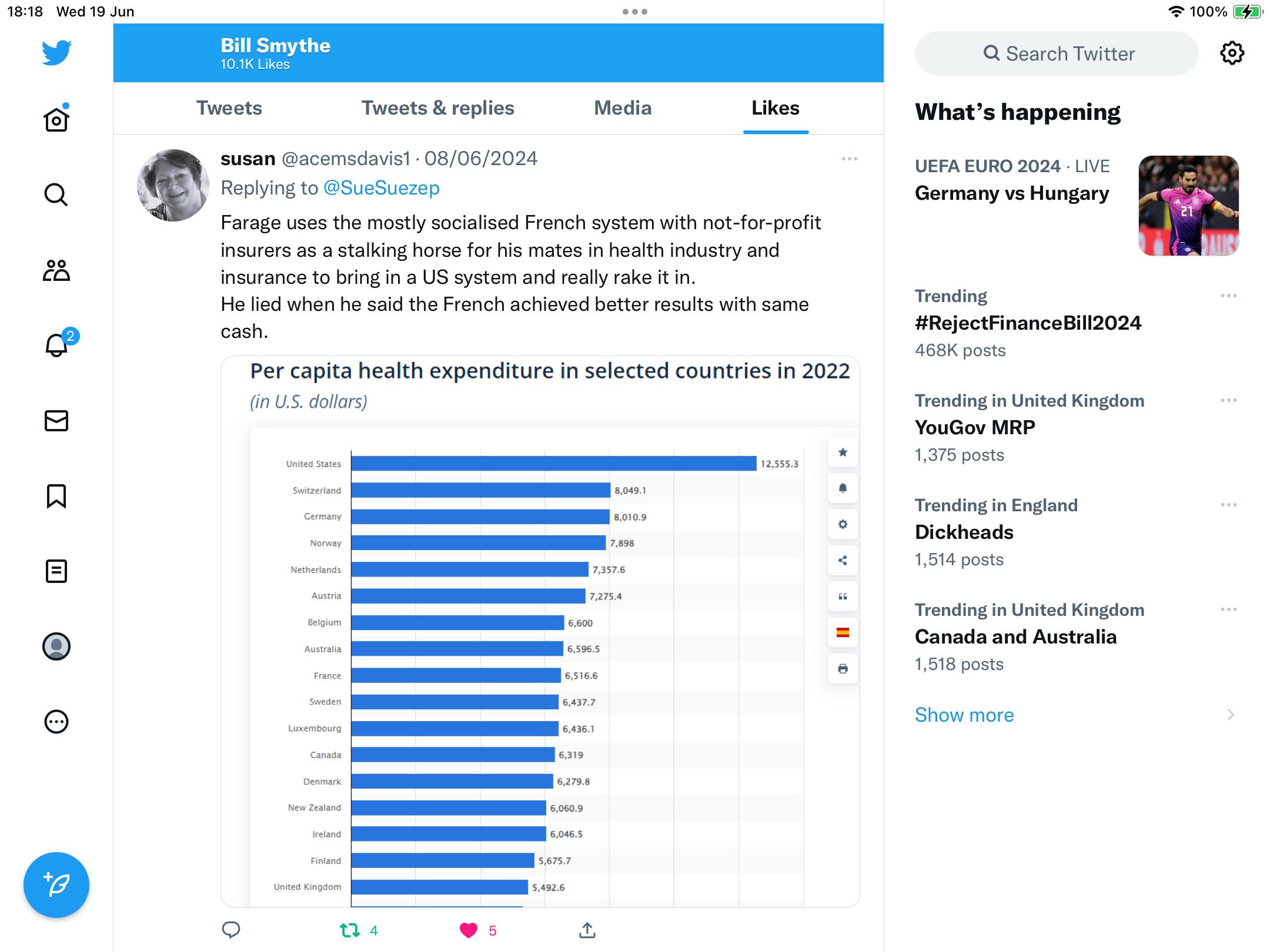Click the star favorite icon on chart
1270x952 pixels.
pos(843,452)
